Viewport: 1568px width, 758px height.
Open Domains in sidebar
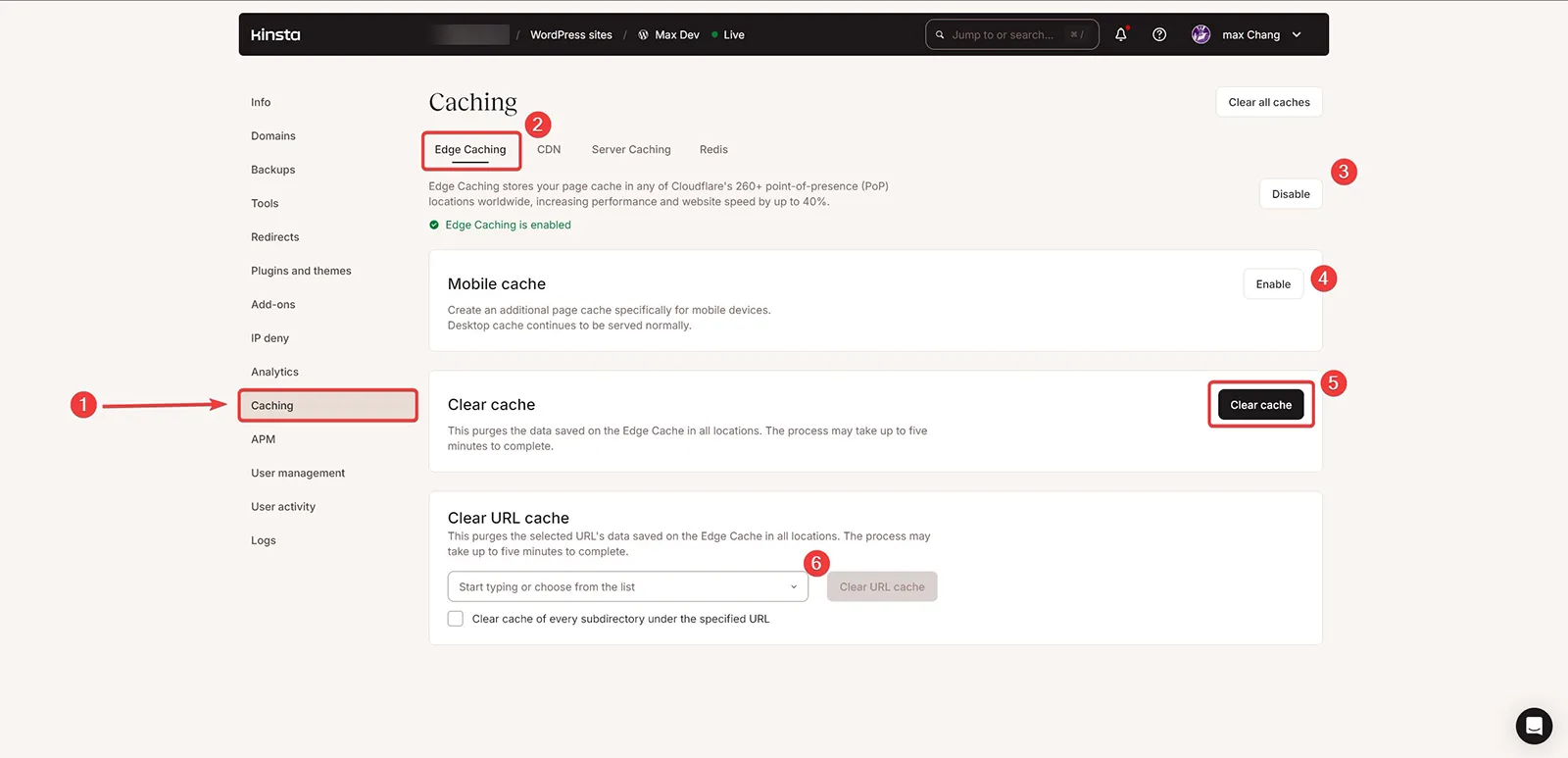click(x=273, y=136)
